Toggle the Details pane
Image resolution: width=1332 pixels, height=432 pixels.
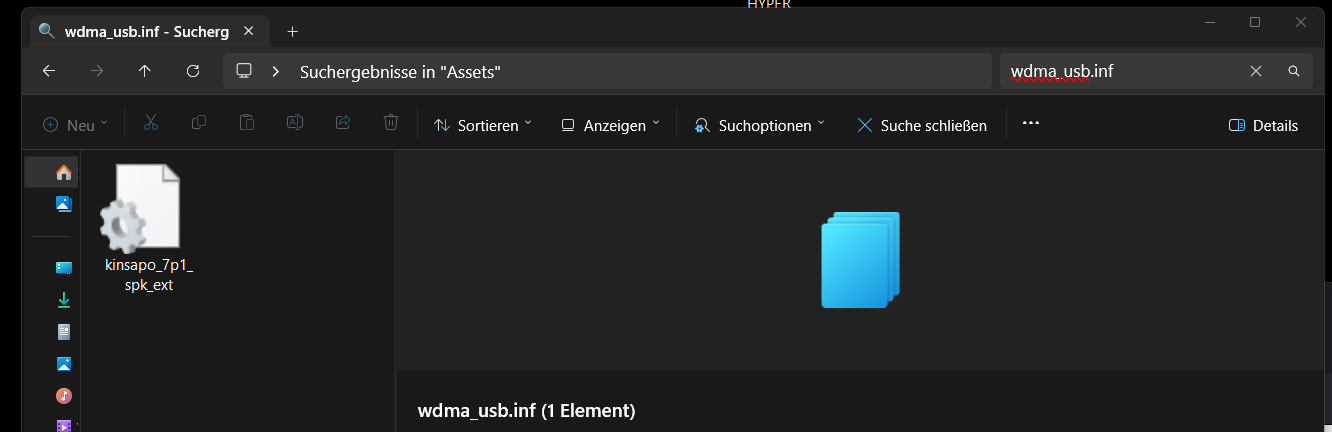point(1263,125)
